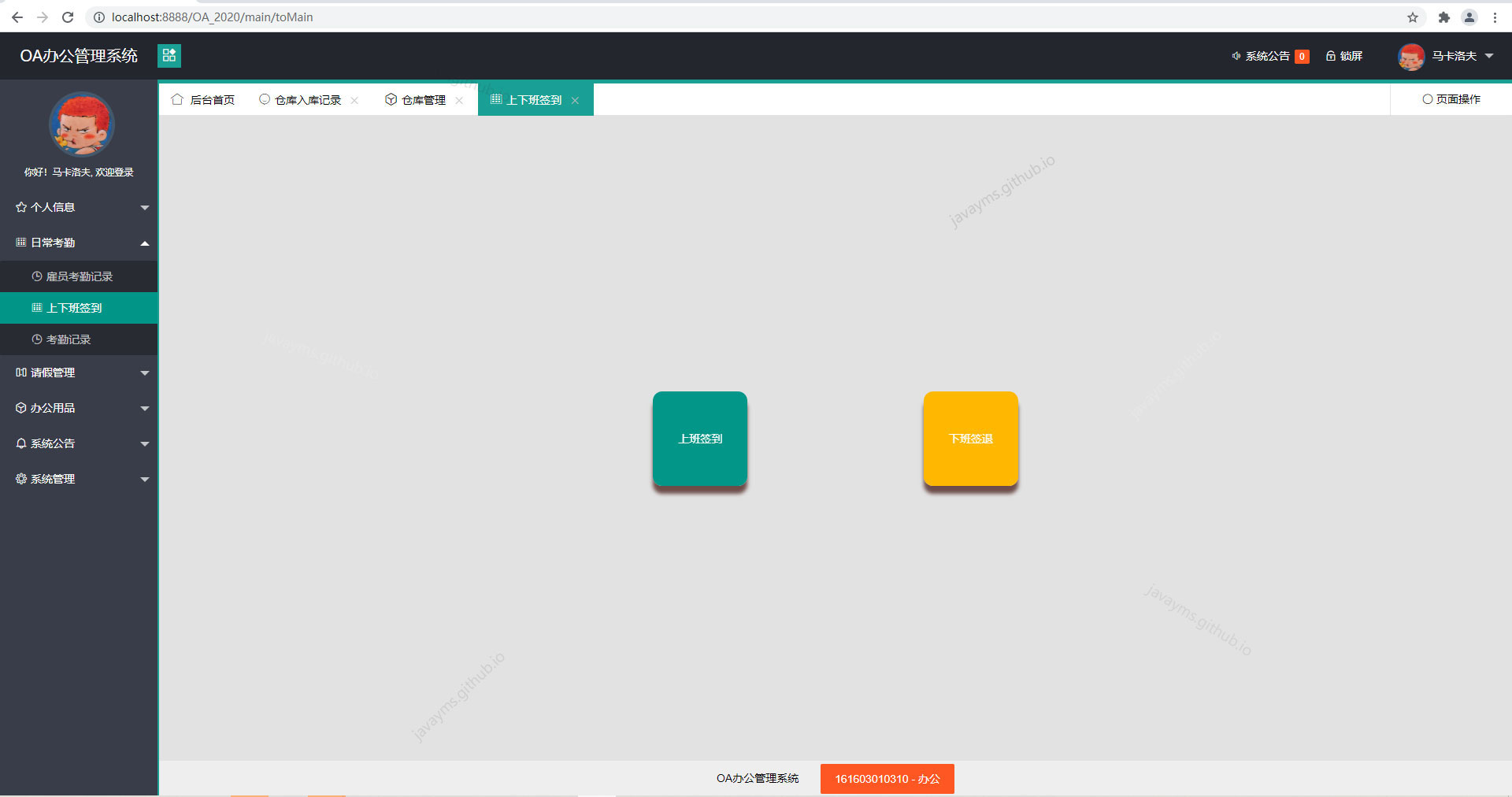Click the 页面操作 radio control
1512x797 pixels.
(x=1427, y=99)
